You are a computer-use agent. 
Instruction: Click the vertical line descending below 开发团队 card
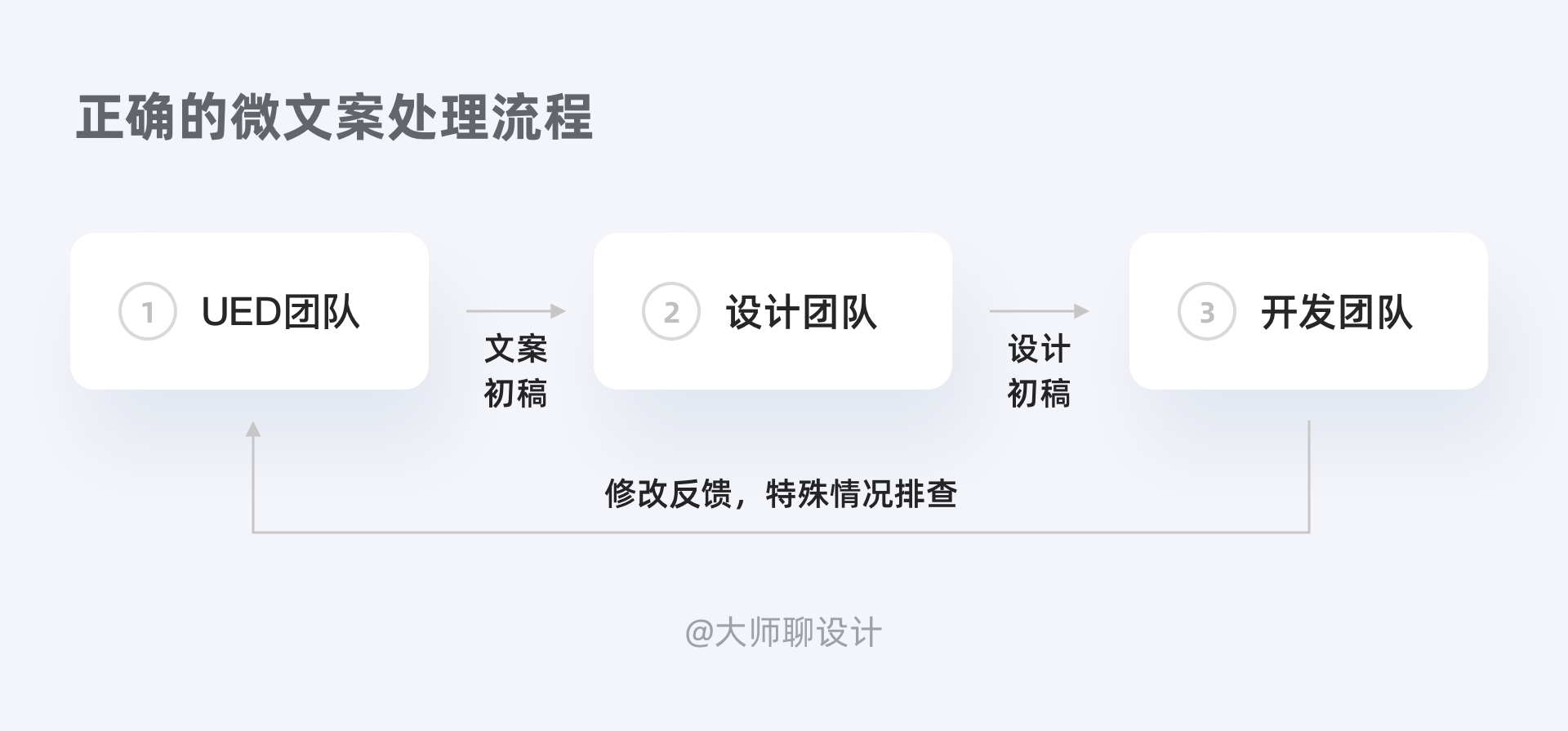[1309, 474]
